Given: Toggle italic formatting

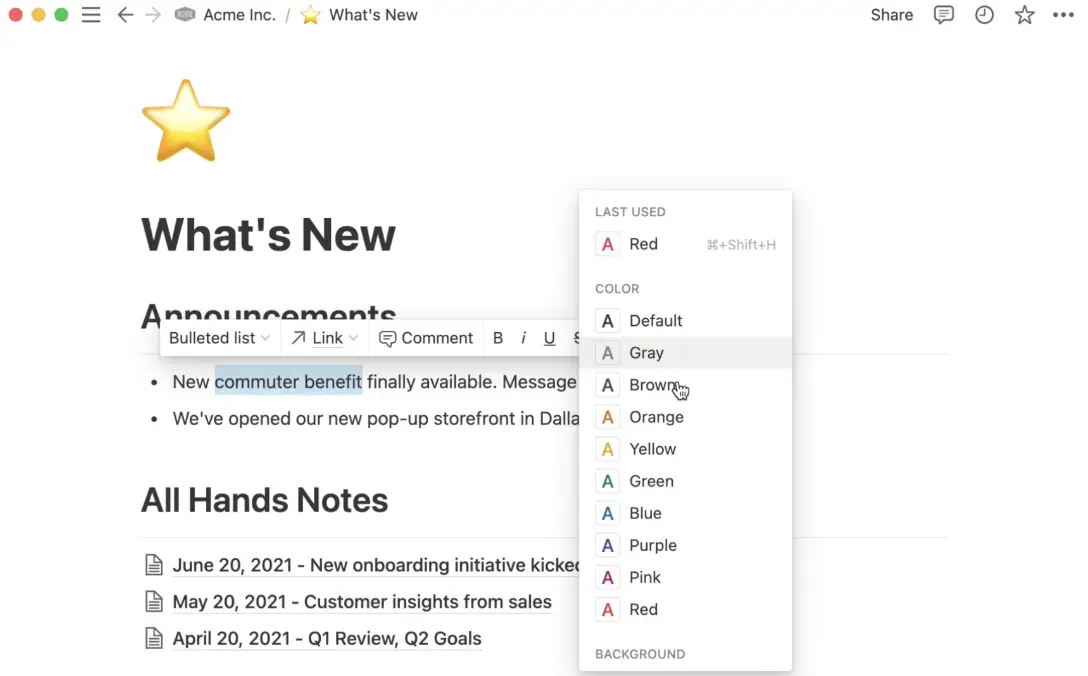Looking at the screenshot, I should [523, 338].
